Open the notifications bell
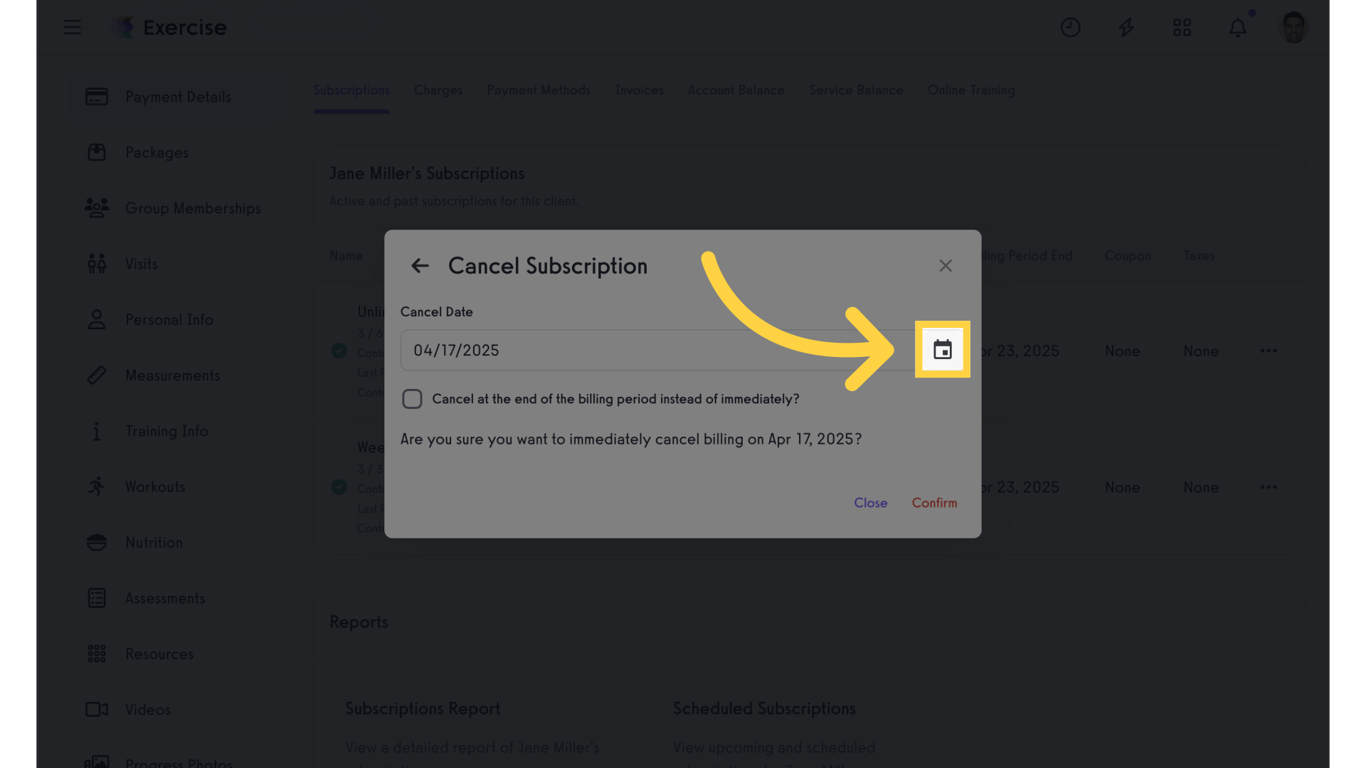Image resolution: width=1366 pixels, height=768 pixels. click(1238, 28)
